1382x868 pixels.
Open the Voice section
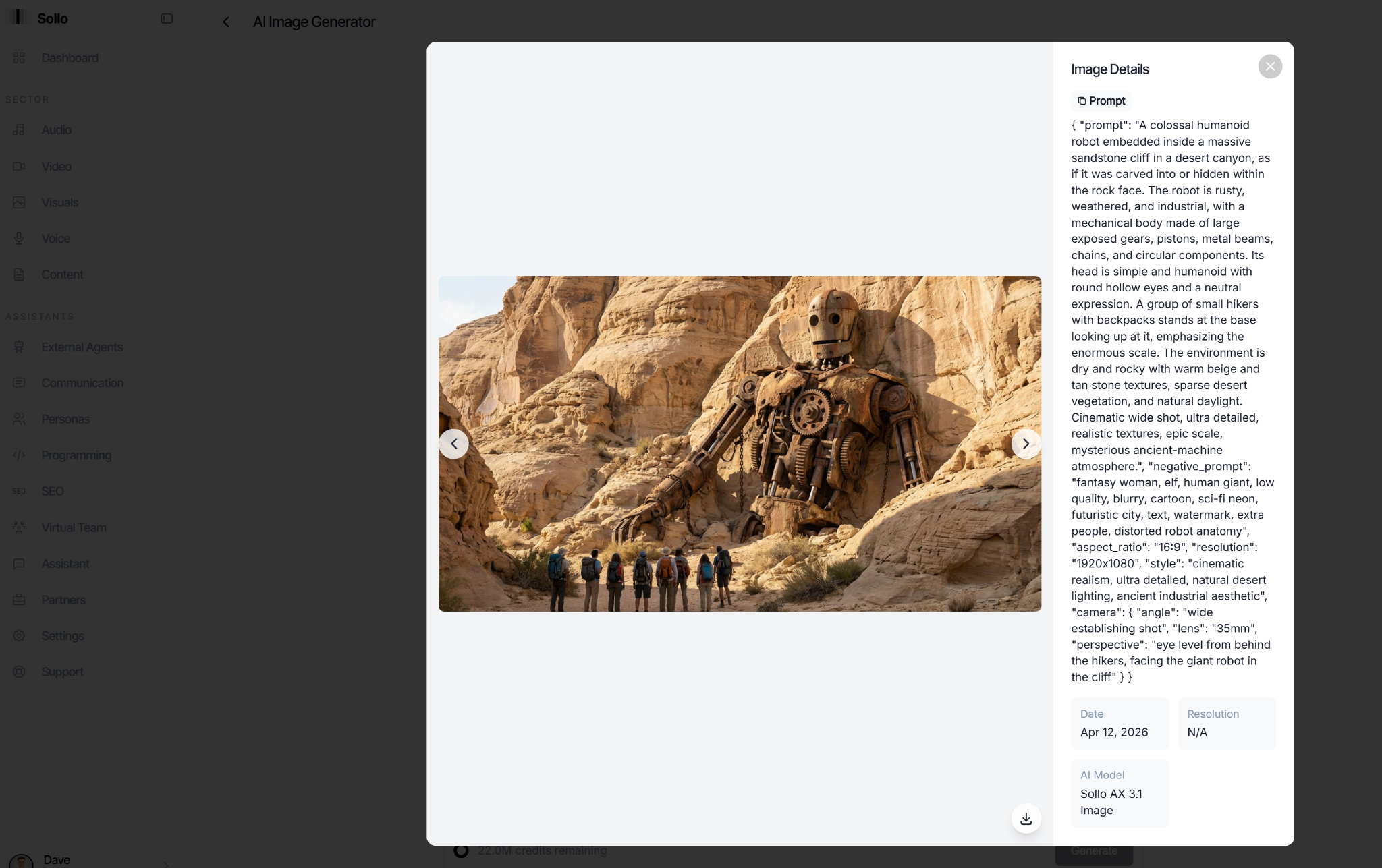tap(55, 239)
